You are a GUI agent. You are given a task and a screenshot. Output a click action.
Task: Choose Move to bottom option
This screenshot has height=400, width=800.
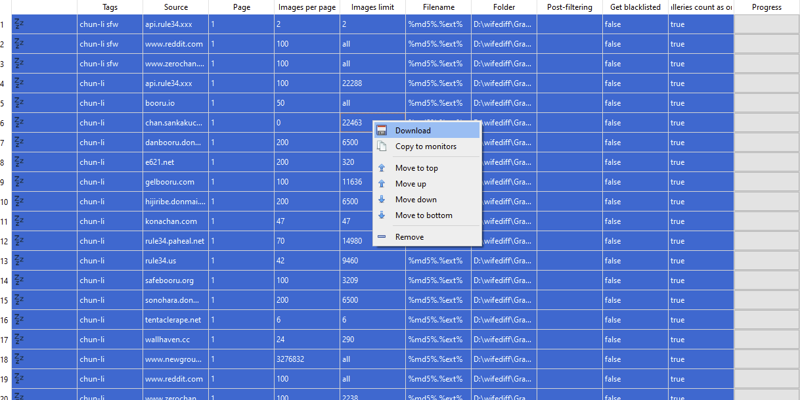tap(427, 215)
